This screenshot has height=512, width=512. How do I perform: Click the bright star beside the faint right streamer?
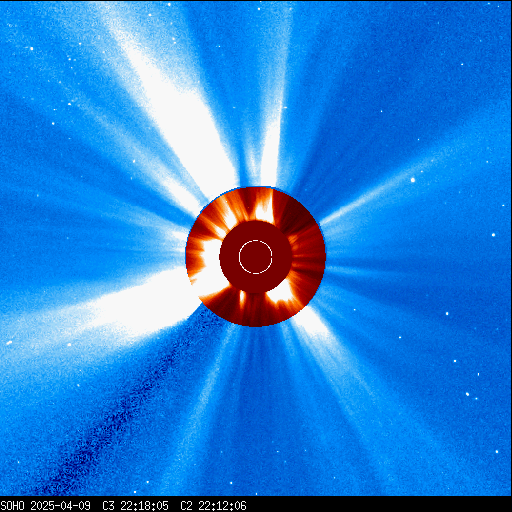coord(413,180)
